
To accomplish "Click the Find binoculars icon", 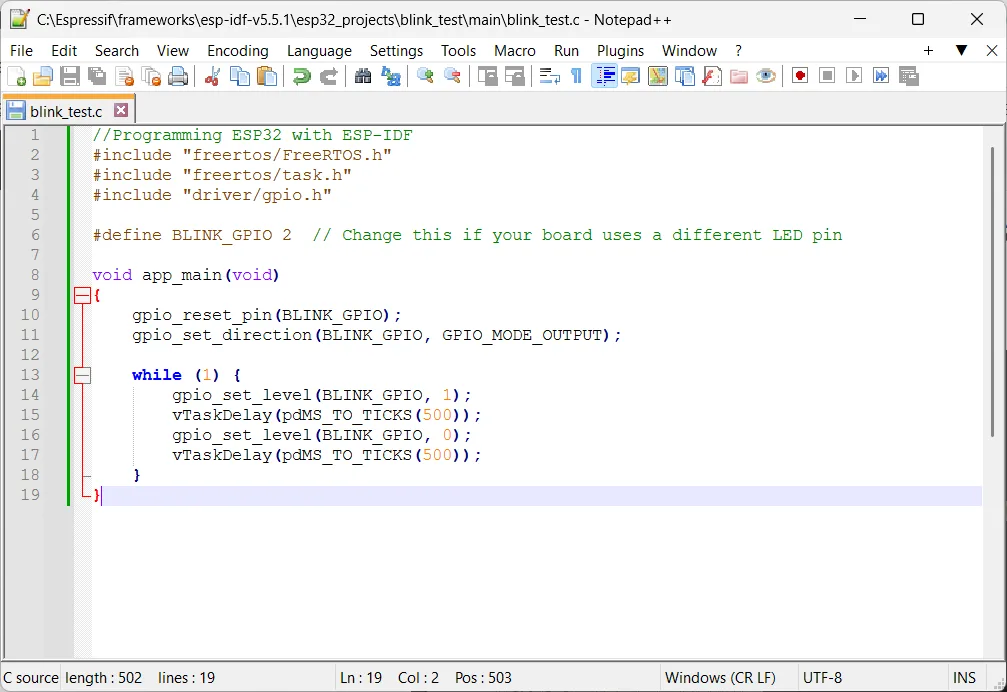I will (x=363, y=76).
